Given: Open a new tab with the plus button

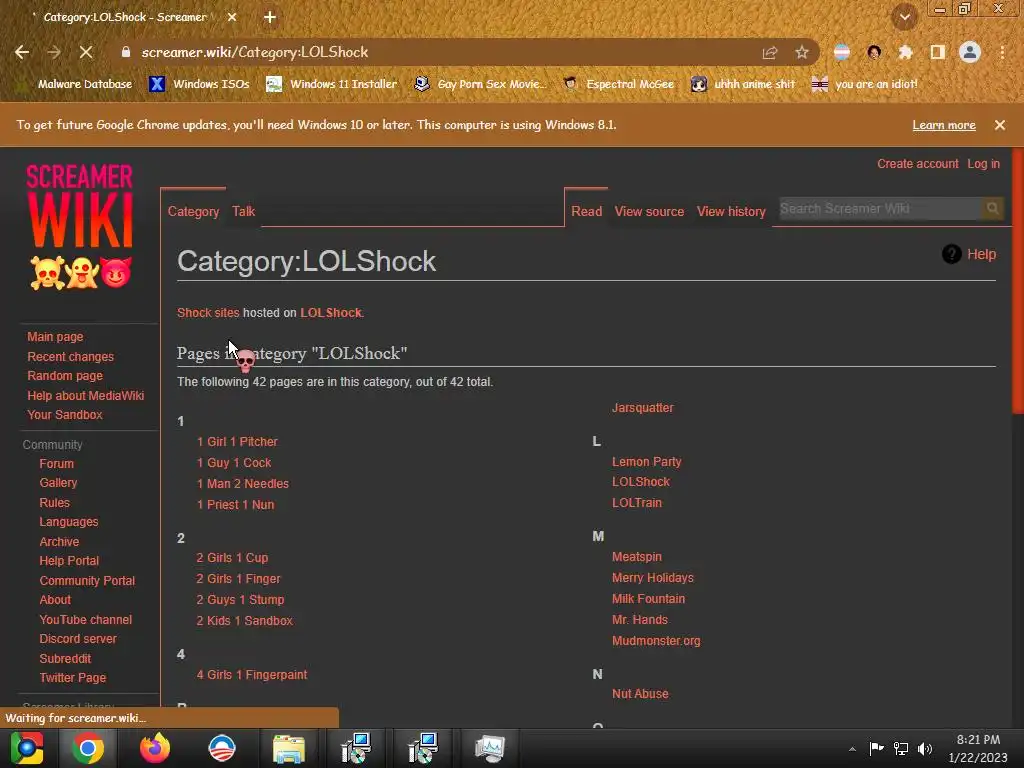Looking at the screenshot, I should click(x=270, y=17).
